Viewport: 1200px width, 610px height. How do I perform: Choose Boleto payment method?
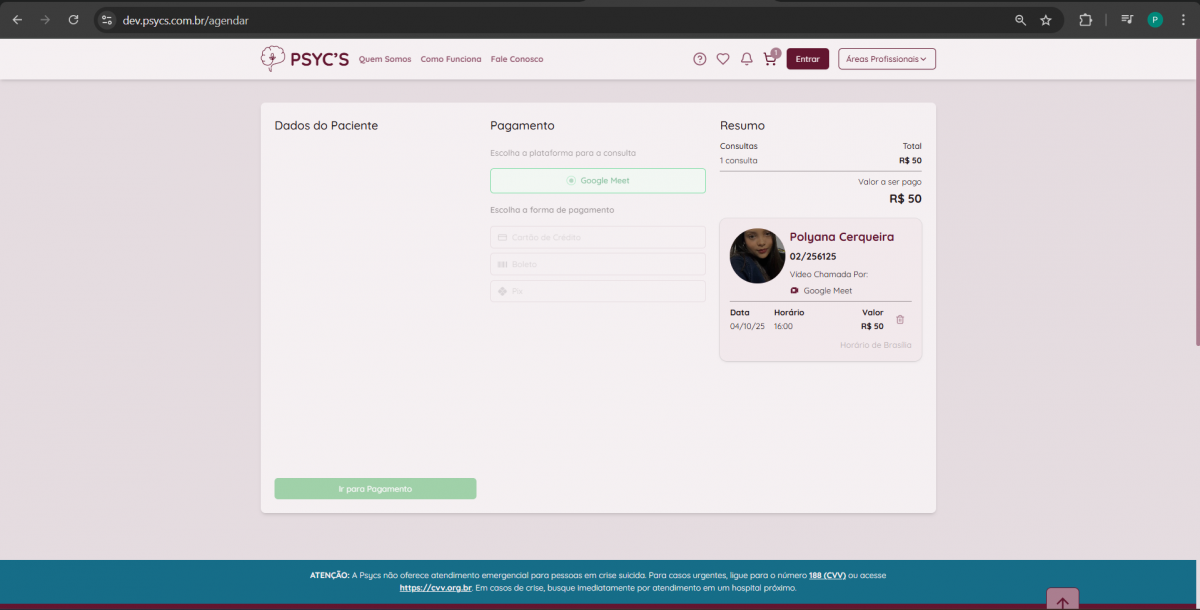click(597, 264)
